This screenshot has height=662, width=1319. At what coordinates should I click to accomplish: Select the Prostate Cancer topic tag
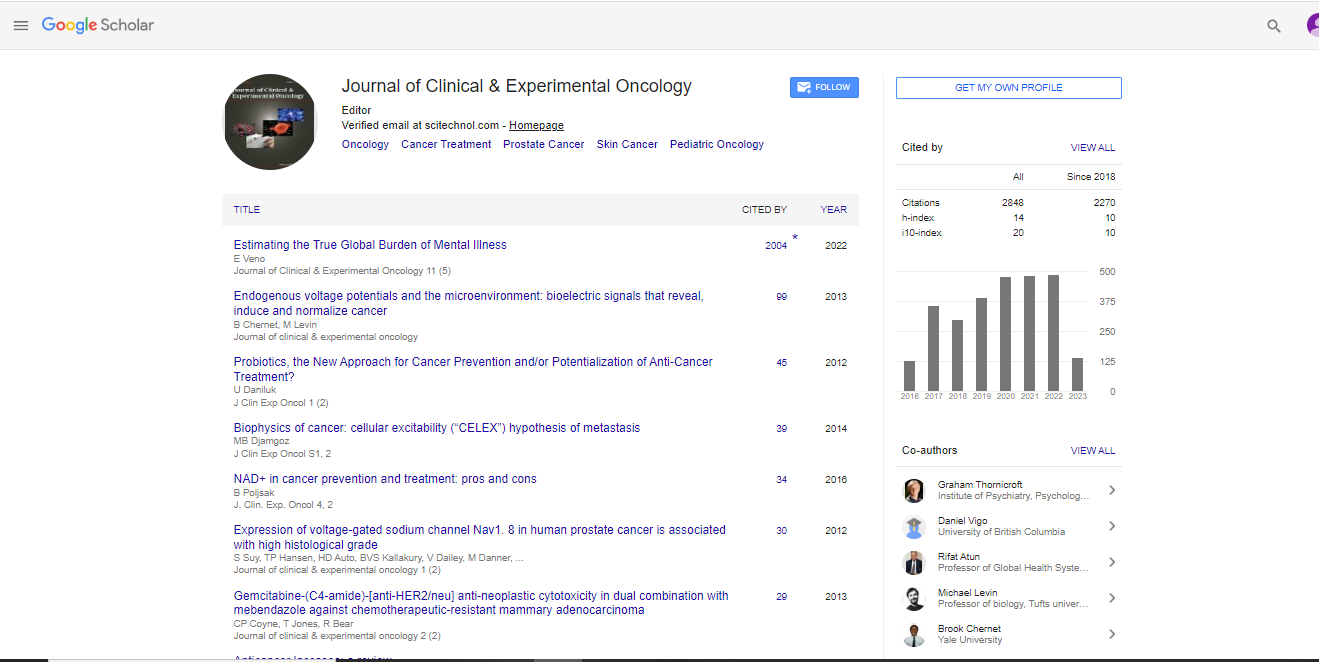pyautogui.click(x=543, y=145)
